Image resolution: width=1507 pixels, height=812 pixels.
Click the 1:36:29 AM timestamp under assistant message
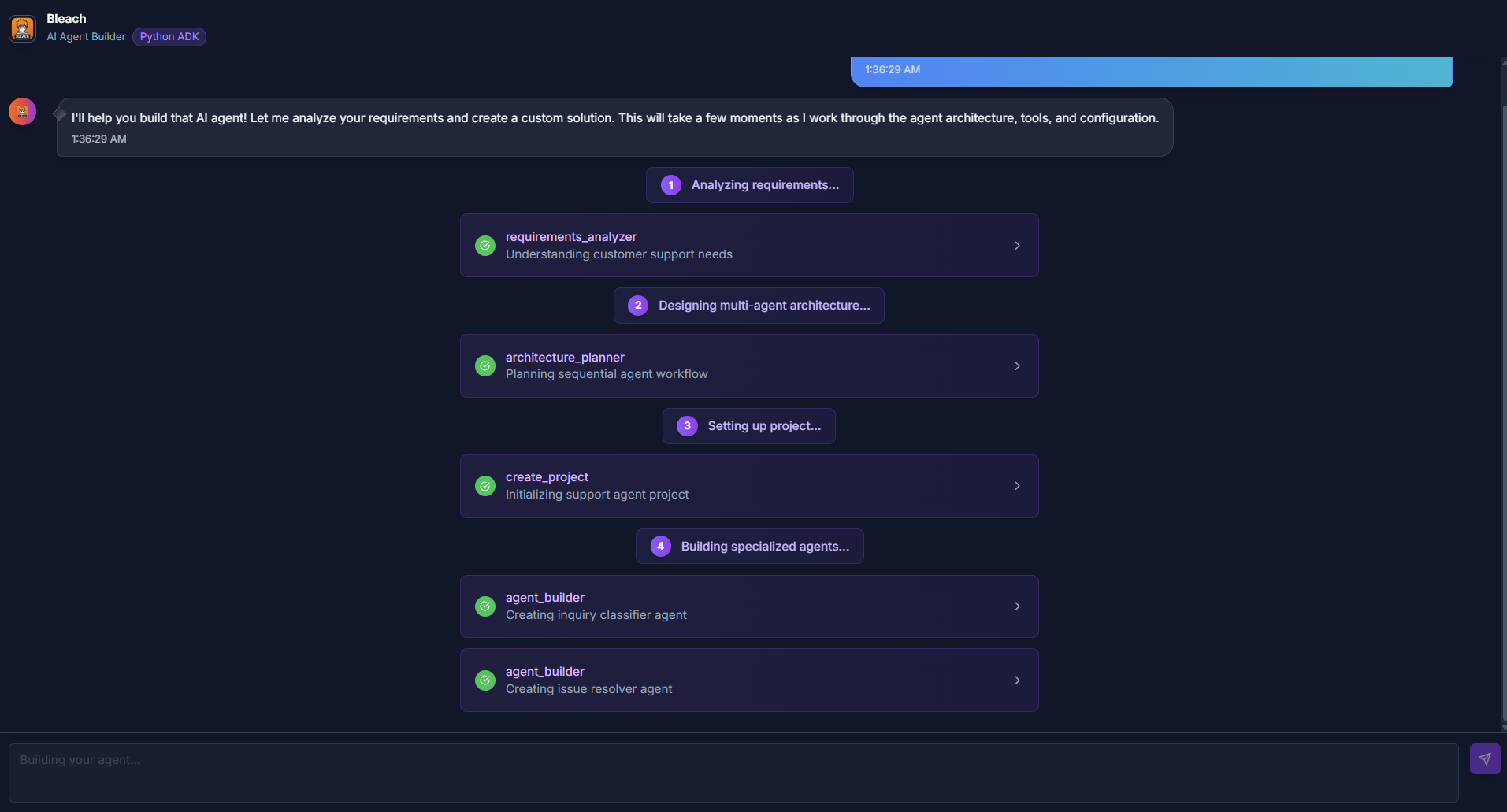click(99, 139)
